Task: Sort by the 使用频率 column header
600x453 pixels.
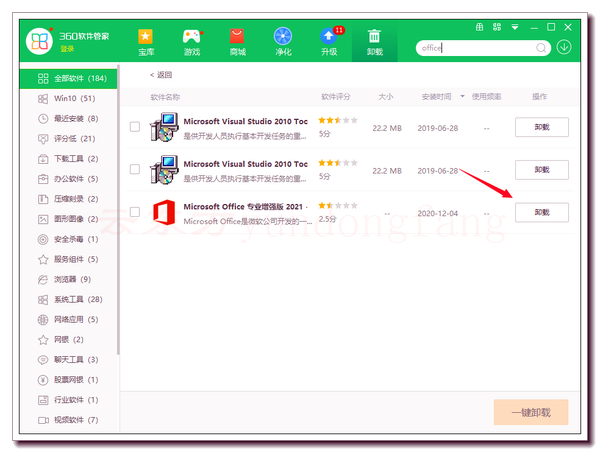Action: [486, 96]
